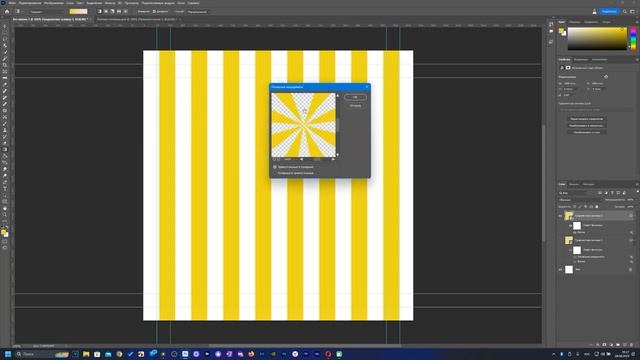Viewport: 640px width, 360px height.
Task: Choose Linear gradient type icon
Action: point(100,11)
